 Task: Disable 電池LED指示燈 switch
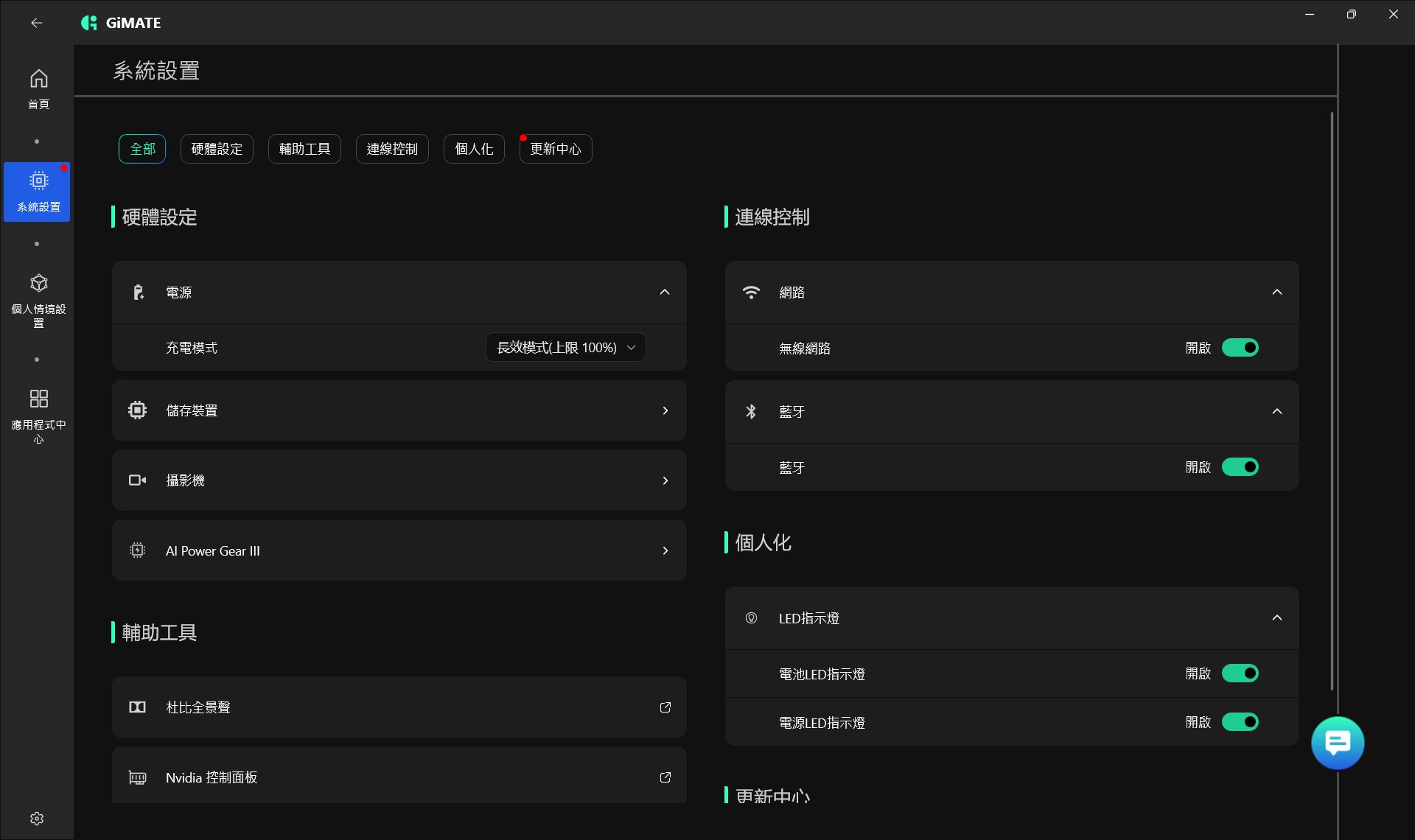[1240, 673]
